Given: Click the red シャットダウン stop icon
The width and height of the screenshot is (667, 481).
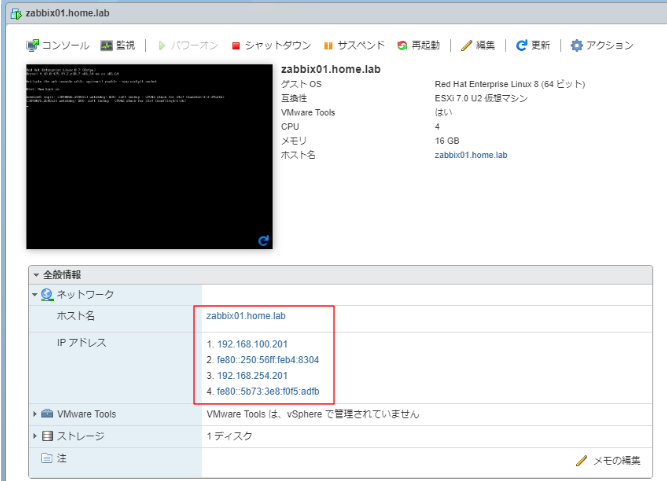Looking at the screenshot, I should pyautogui.click(x=236, y=46).
